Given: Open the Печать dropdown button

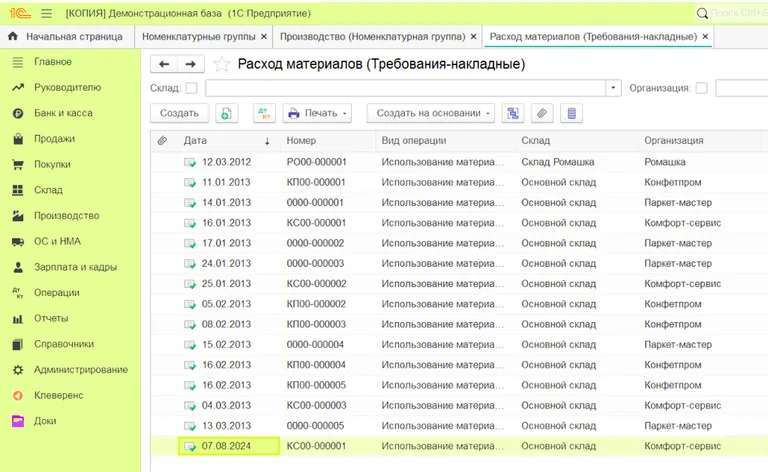Looking at the screenshot, I should (x=318, y=113).
